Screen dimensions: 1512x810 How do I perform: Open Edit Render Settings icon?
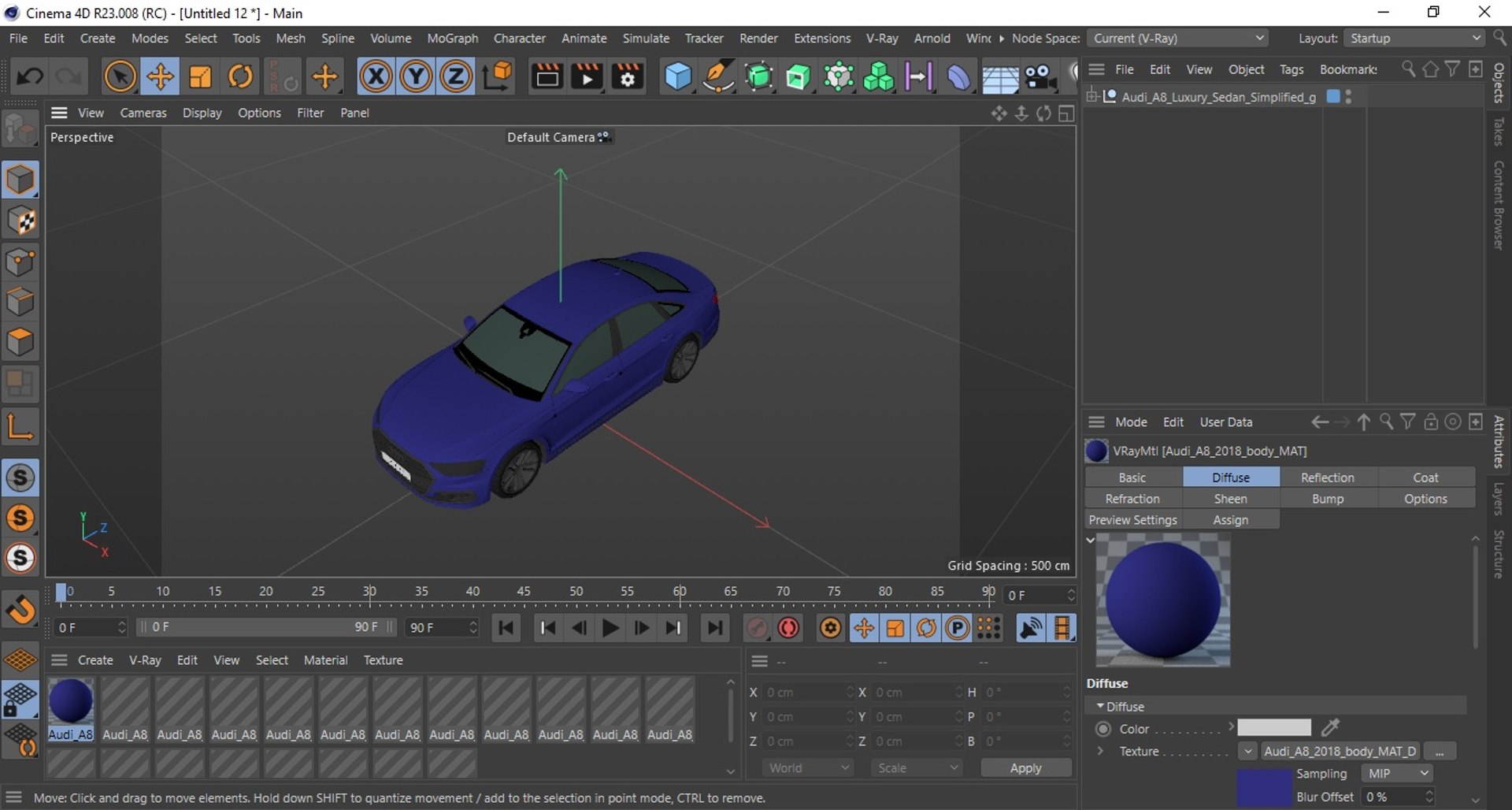point(628,76)
